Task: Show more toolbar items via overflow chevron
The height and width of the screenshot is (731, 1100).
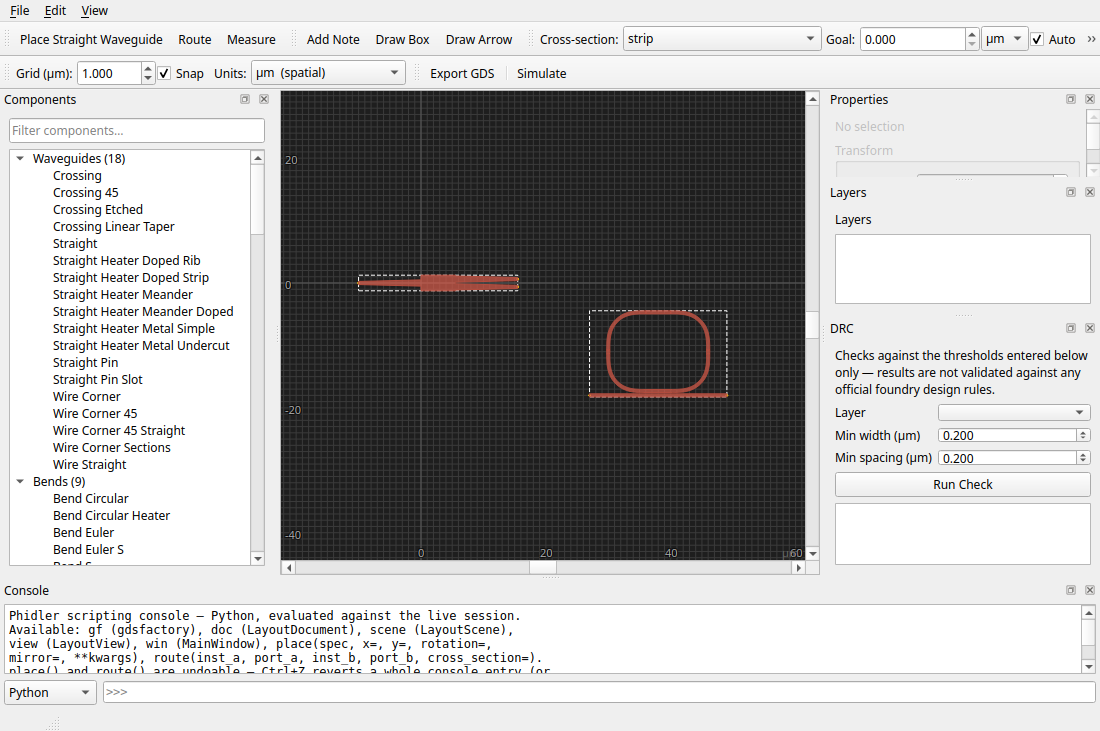Action: pos(1091,39)
